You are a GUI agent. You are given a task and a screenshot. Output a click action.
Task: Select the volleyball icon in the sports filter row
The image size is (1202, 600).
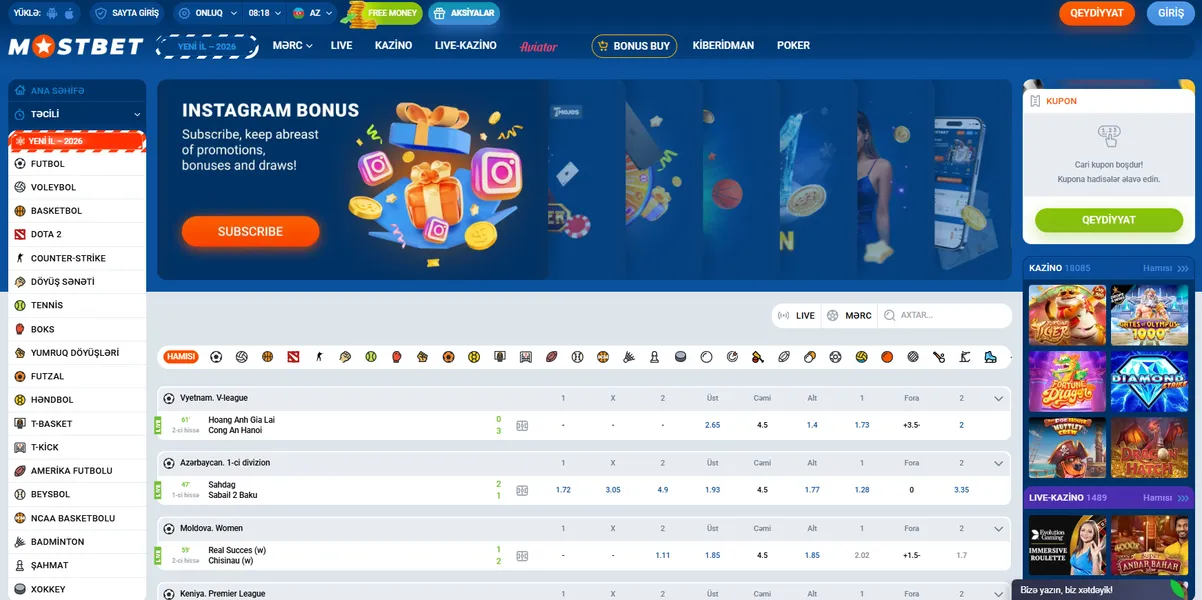click(x=242, y=356)
